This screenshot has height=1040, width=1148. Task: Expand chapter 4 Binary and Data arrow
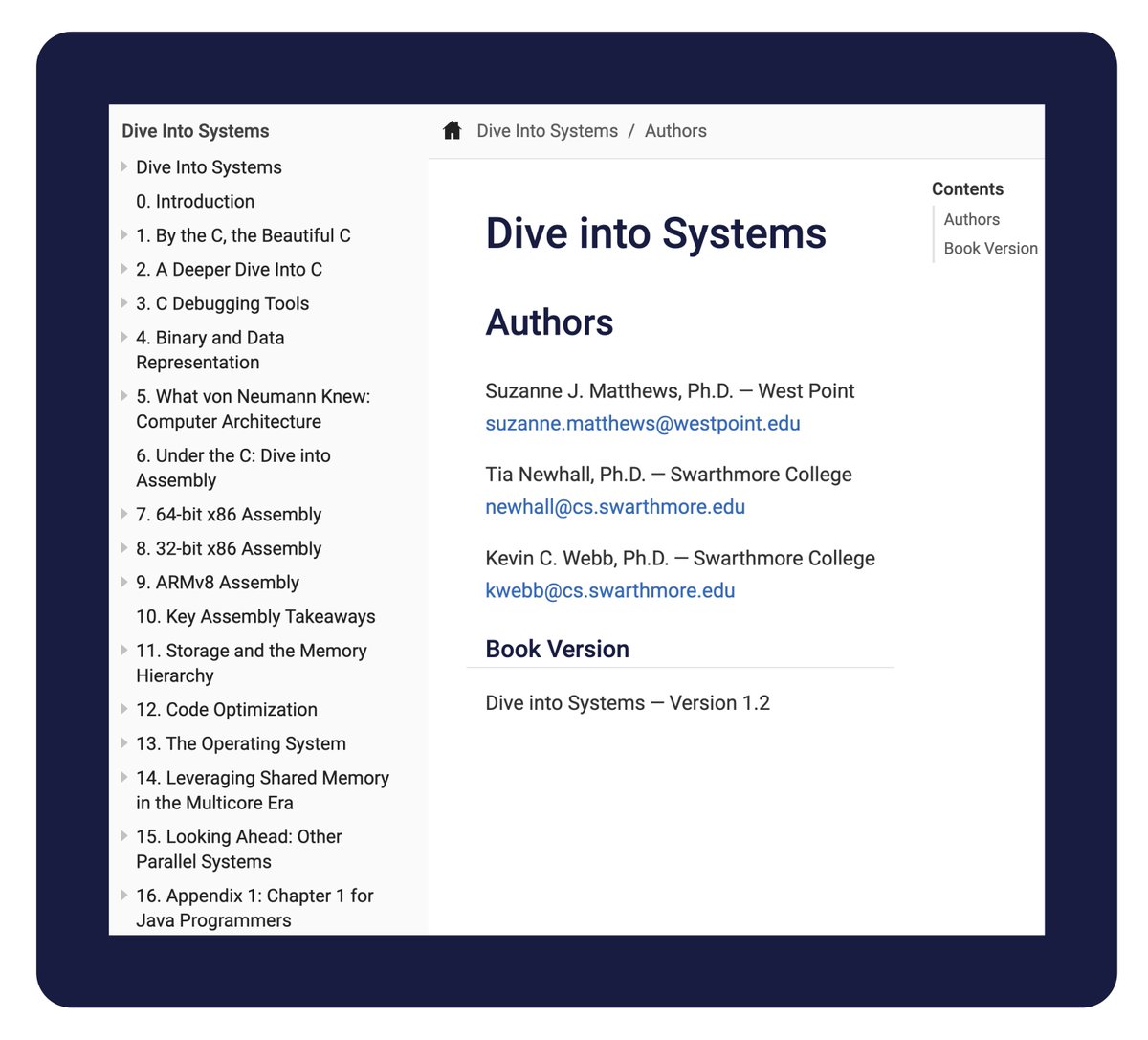124,337
